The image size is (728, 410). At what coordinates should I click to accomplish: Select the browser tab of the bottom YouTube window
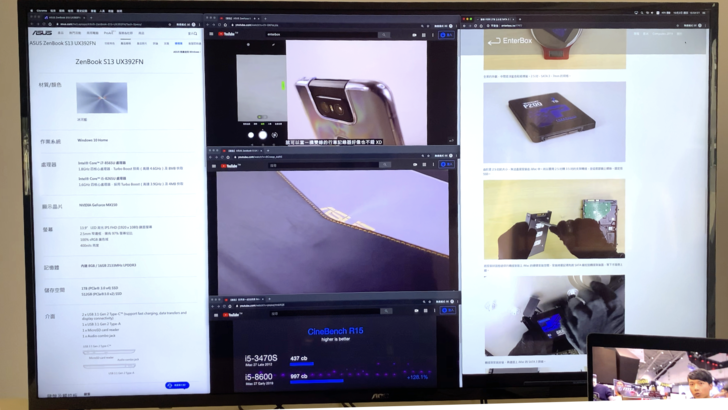(x=246, y=299)
